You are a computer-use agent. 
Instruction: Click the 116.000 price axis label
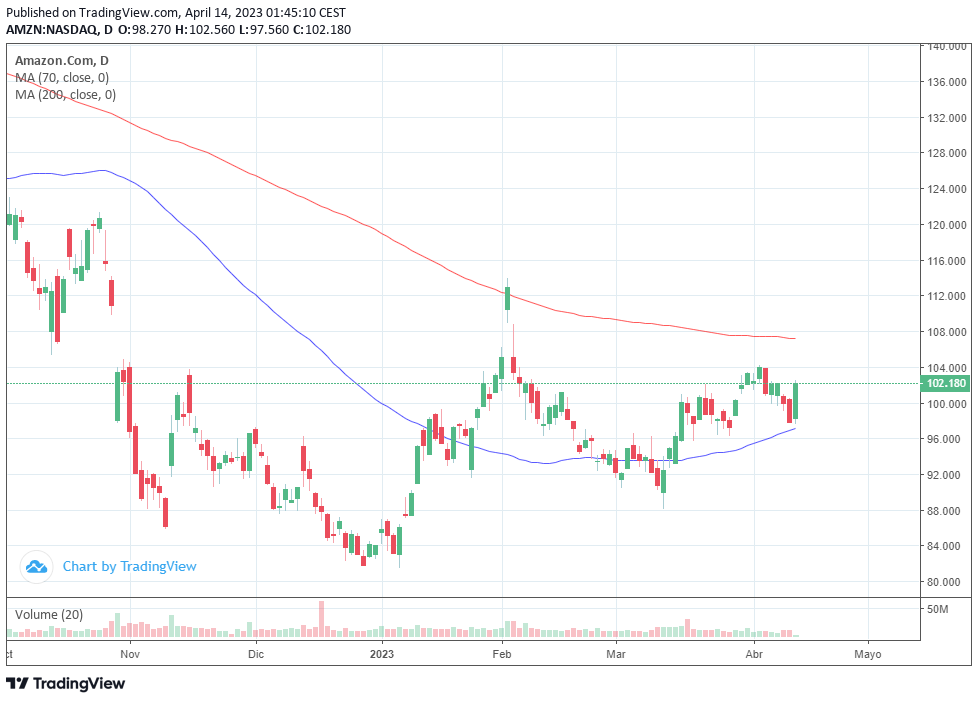coord(947,261)
